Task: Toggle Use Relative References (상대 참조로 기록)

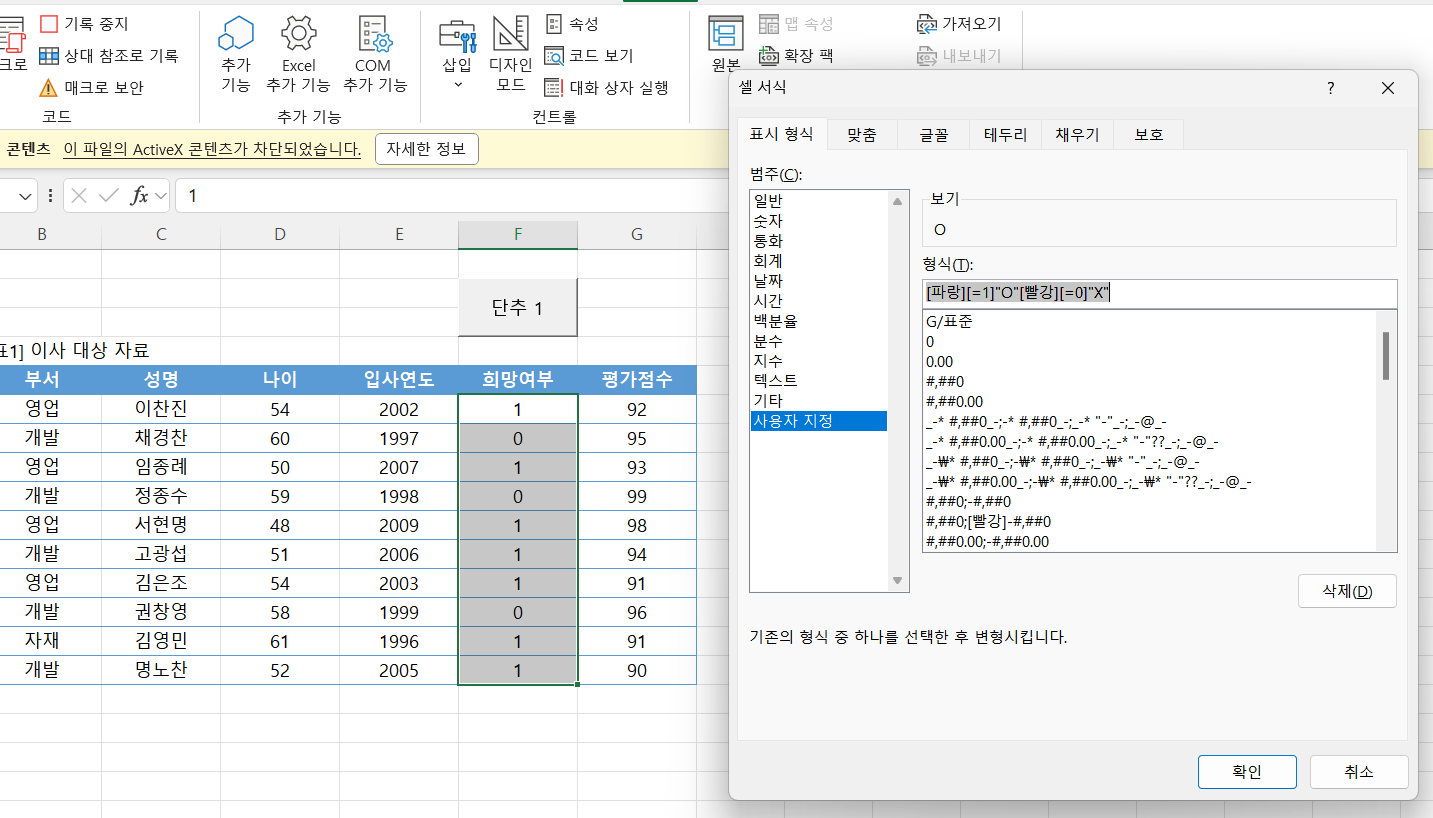Action: tap(49, 56)
